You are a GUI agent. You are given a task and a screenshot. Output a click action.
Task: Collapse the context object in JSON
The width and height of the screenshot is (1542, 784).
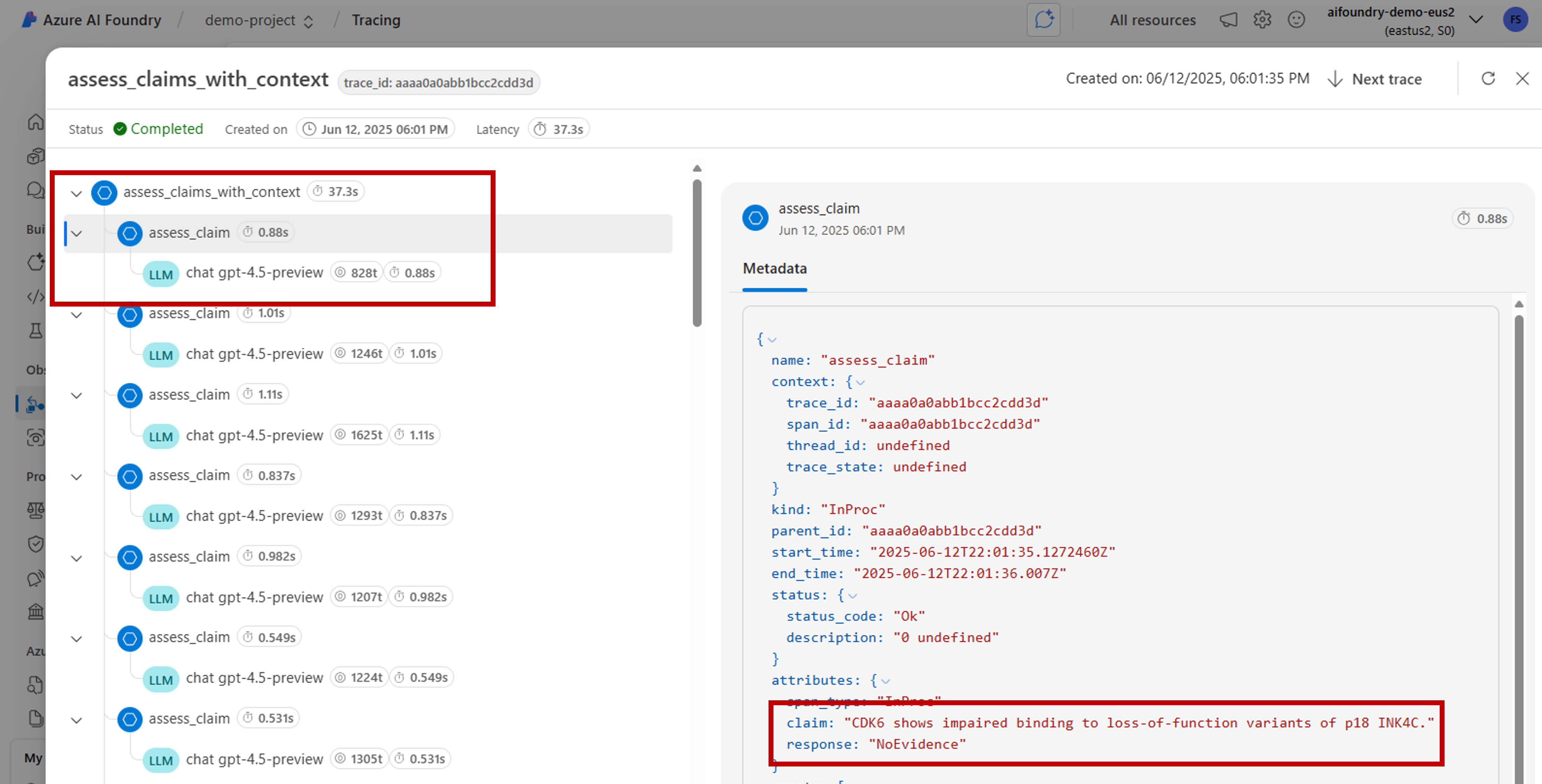[860, 383]
